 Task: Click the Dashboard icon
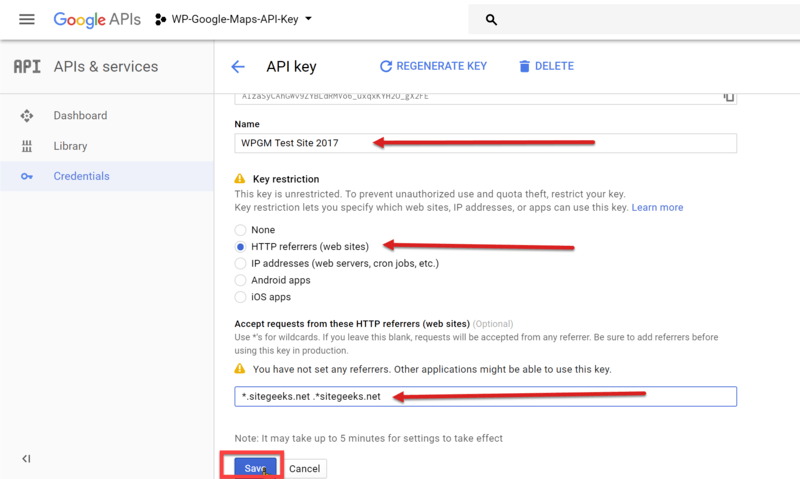point(27,116)
